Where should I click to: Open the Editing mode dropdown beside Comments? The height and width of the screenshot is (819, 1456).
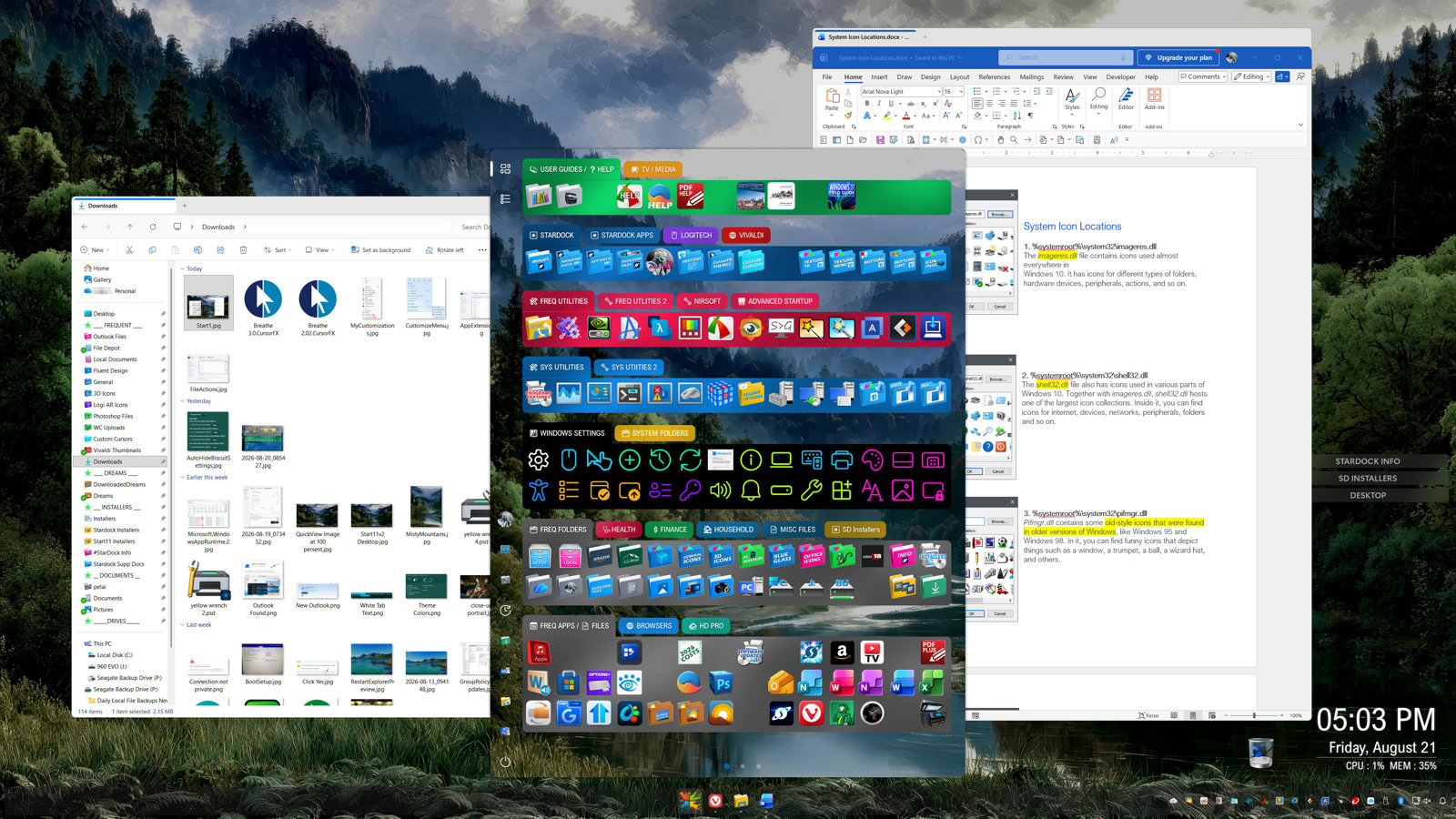click(1252, 76)
